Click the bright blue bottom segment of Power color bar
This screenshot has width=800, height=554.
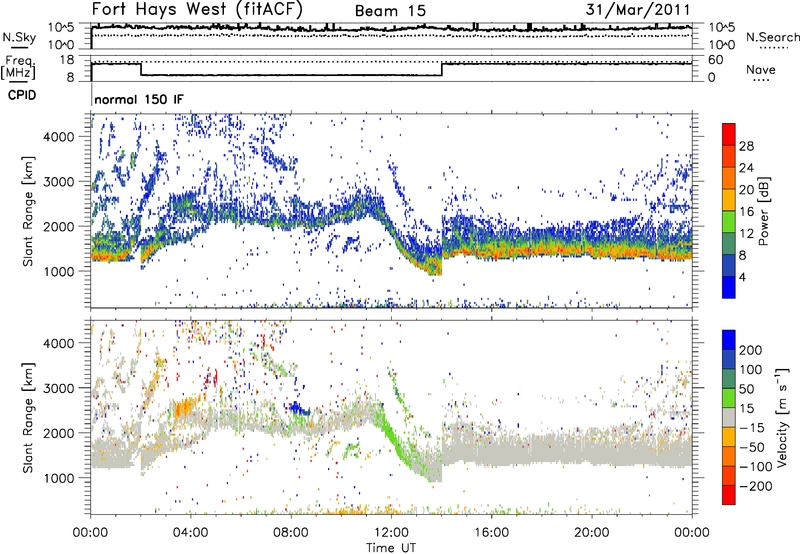click(x=729, y=287)
